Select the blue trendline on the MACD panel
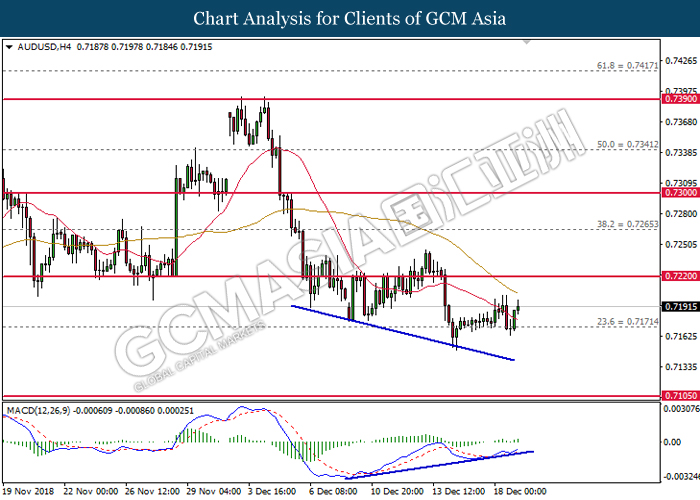Image resolution: width=700 pixels, height=500 pixels. [x=439, y=465]
